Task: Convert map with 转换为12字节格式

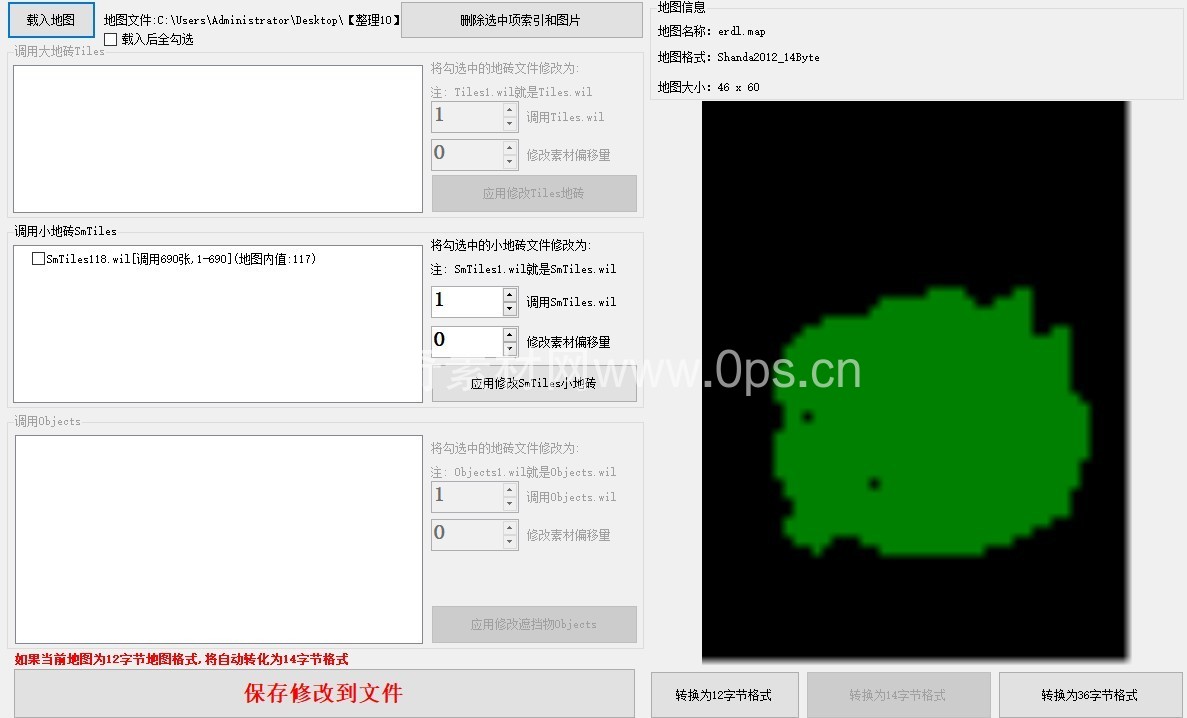Action: [724, 695]
